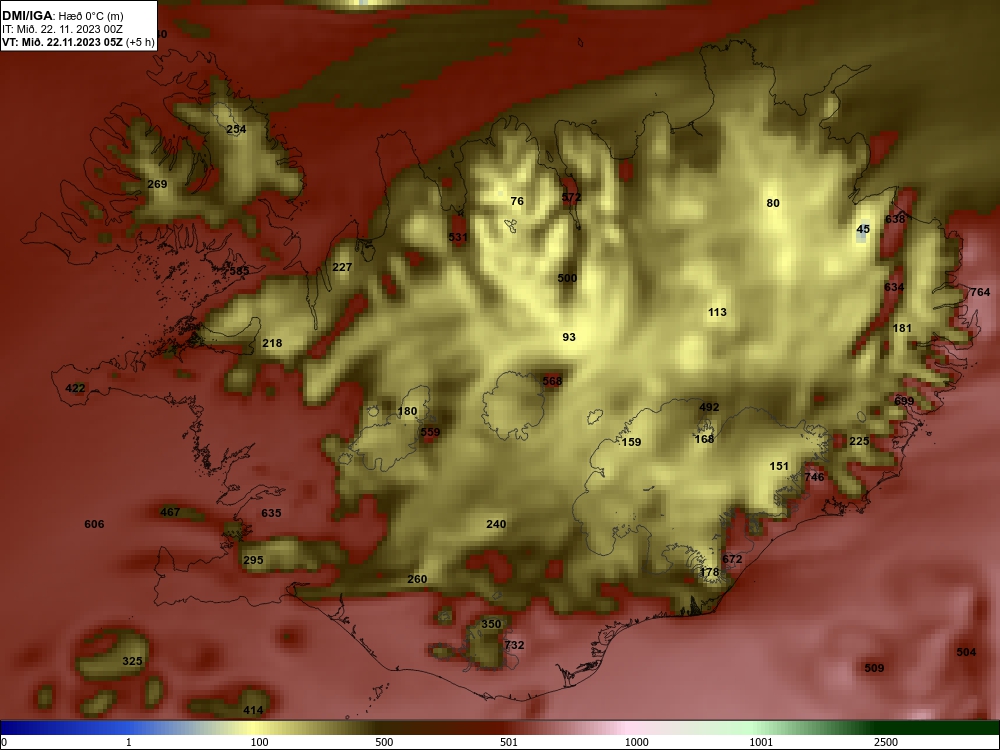Click the value 414
The image size is (1000, 750).
click(253, 710)
